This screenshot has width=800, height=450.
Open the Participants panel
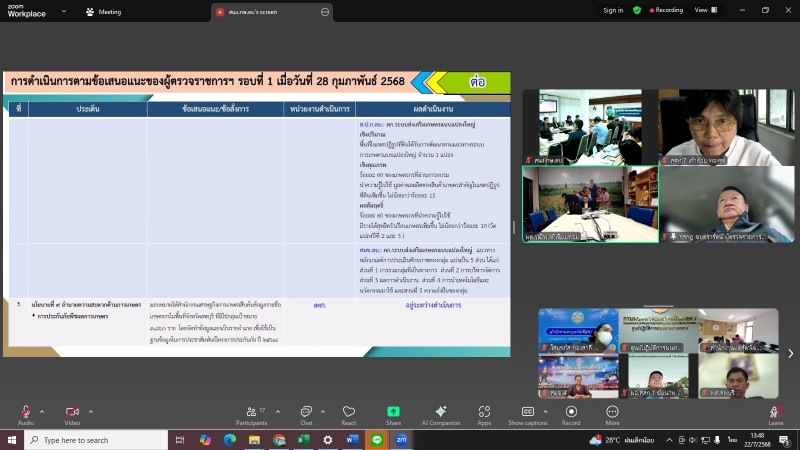(x=251, y=413)
